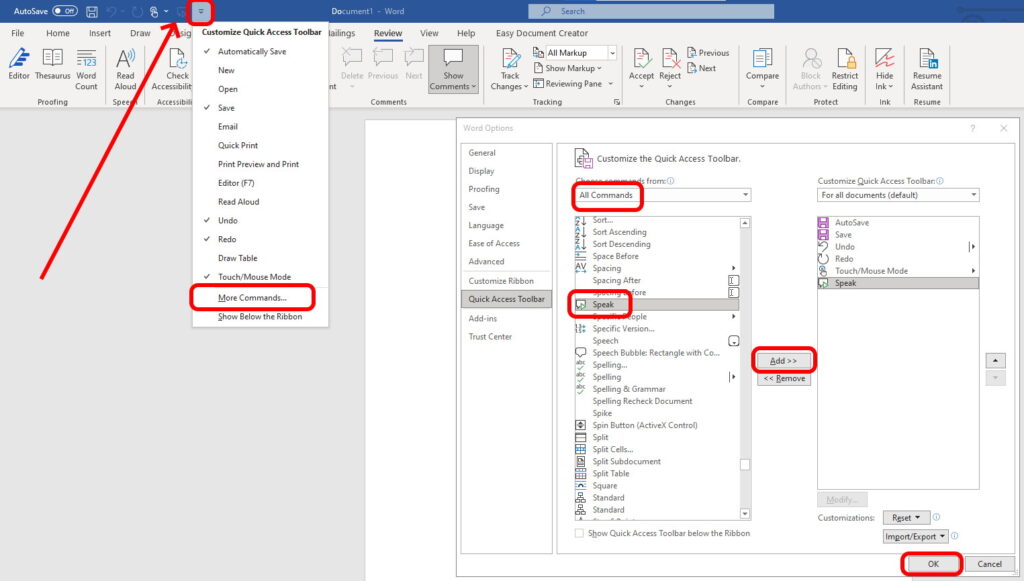Click the Compare documents icon

(762, 65)
